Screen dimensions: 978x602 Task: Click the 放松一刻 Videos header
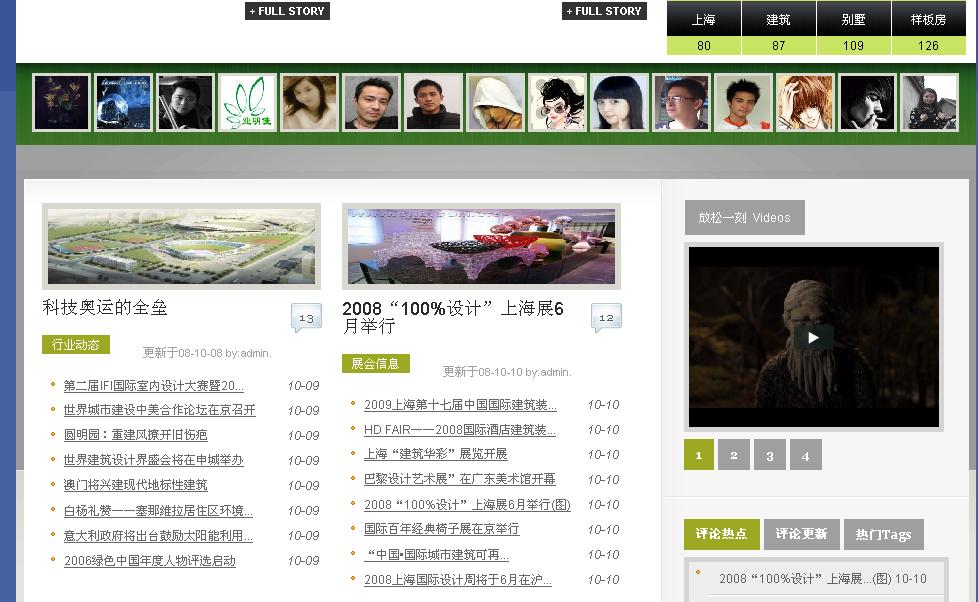pos(745,218)
